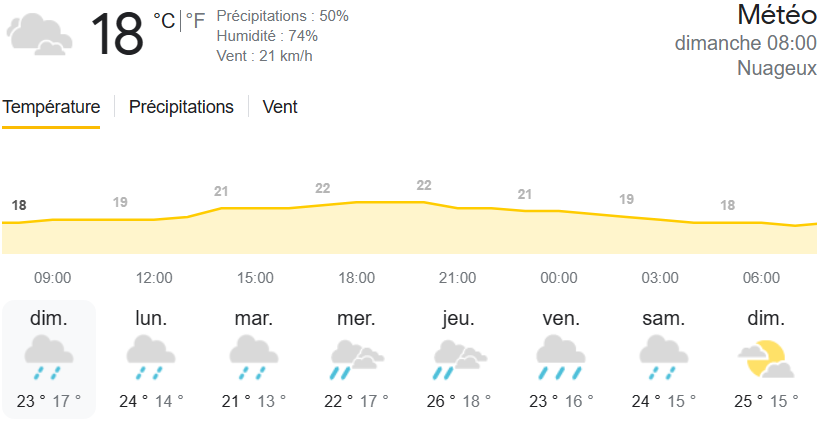Image resolution: width=830 pixels, height=425 pixels.
Task: Click Friday's heavy rain icon
Action: [x=561, y=358]
